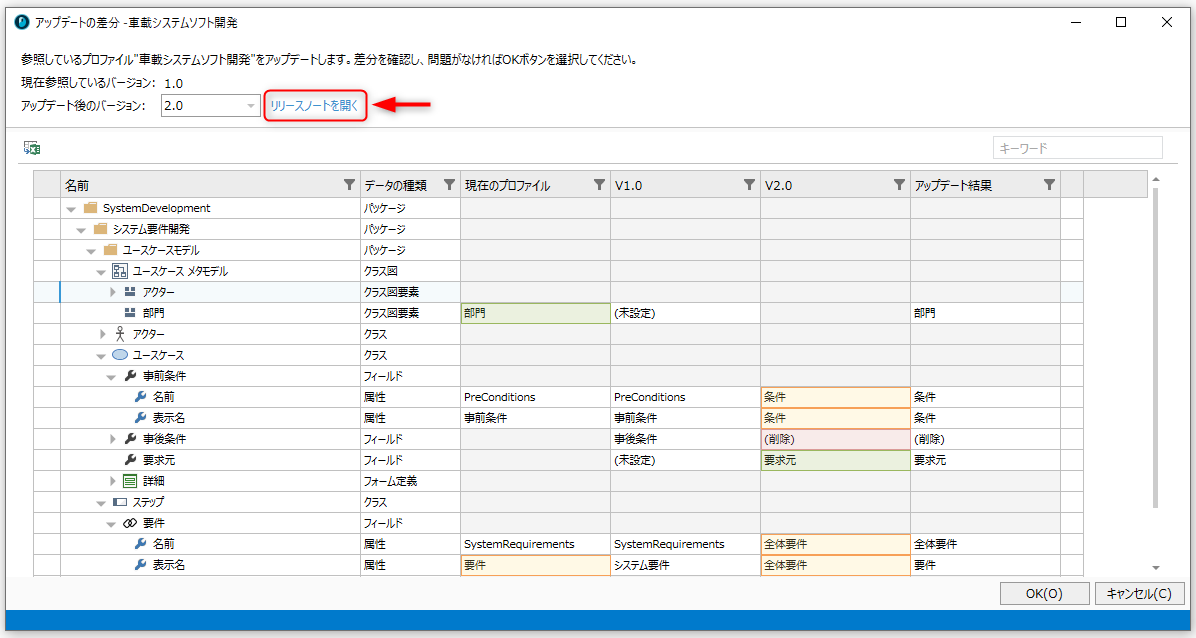Click the OK(O) button
Viewport: 1196px width, 638px height.
pyautogui.click(x=1044, y=594)
